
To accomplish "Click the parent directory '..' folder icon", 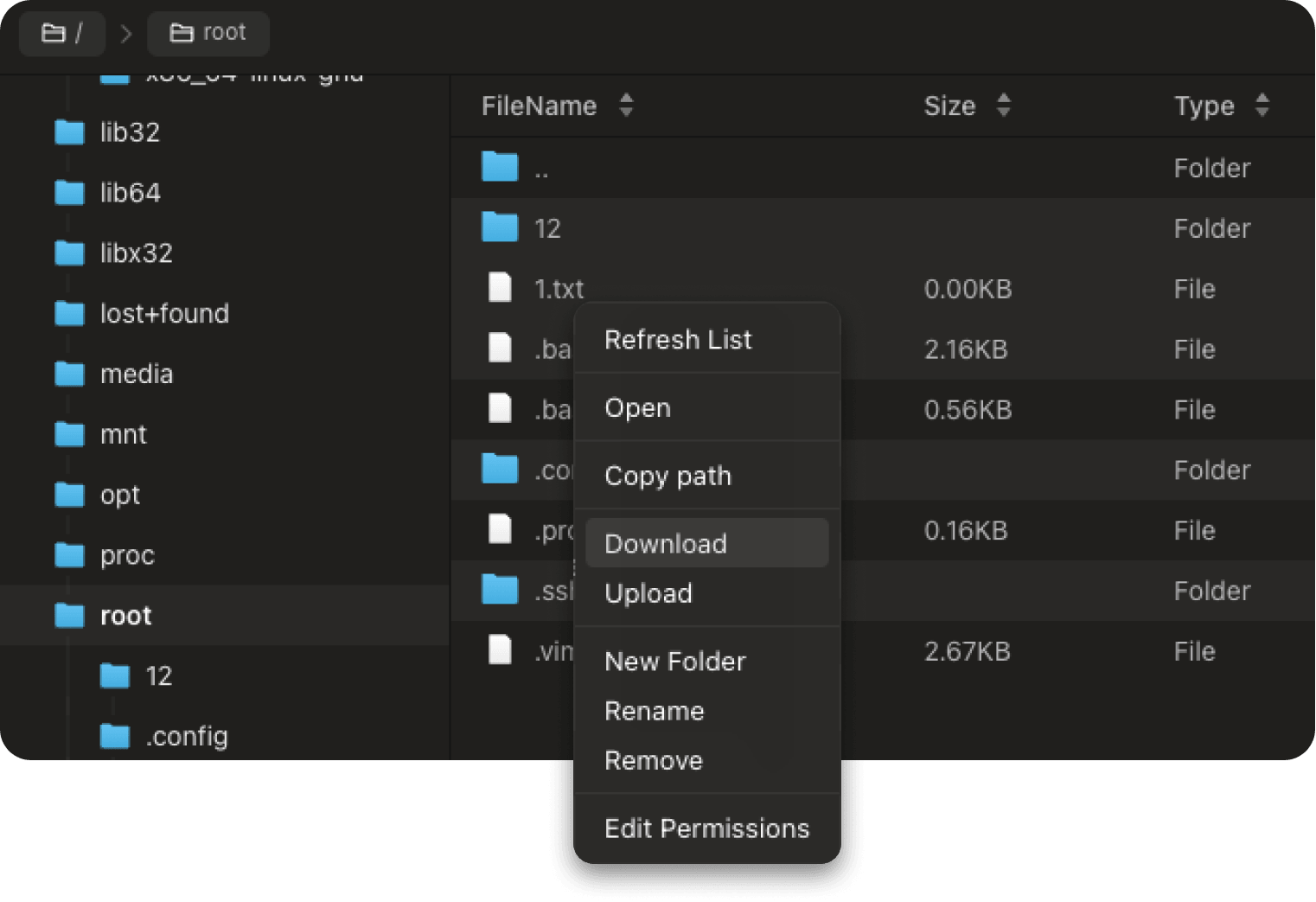I will click(500, 167).
